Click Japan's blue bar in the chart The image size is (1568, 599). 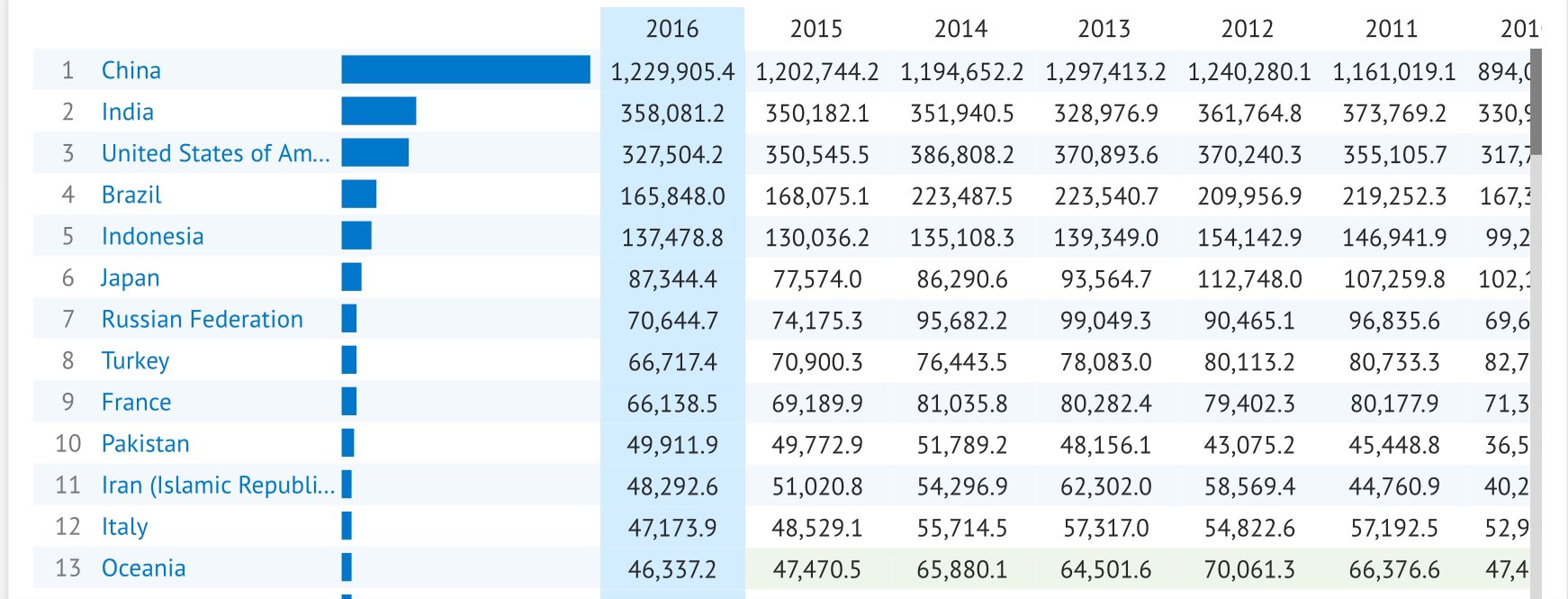[x=352, y=277]
